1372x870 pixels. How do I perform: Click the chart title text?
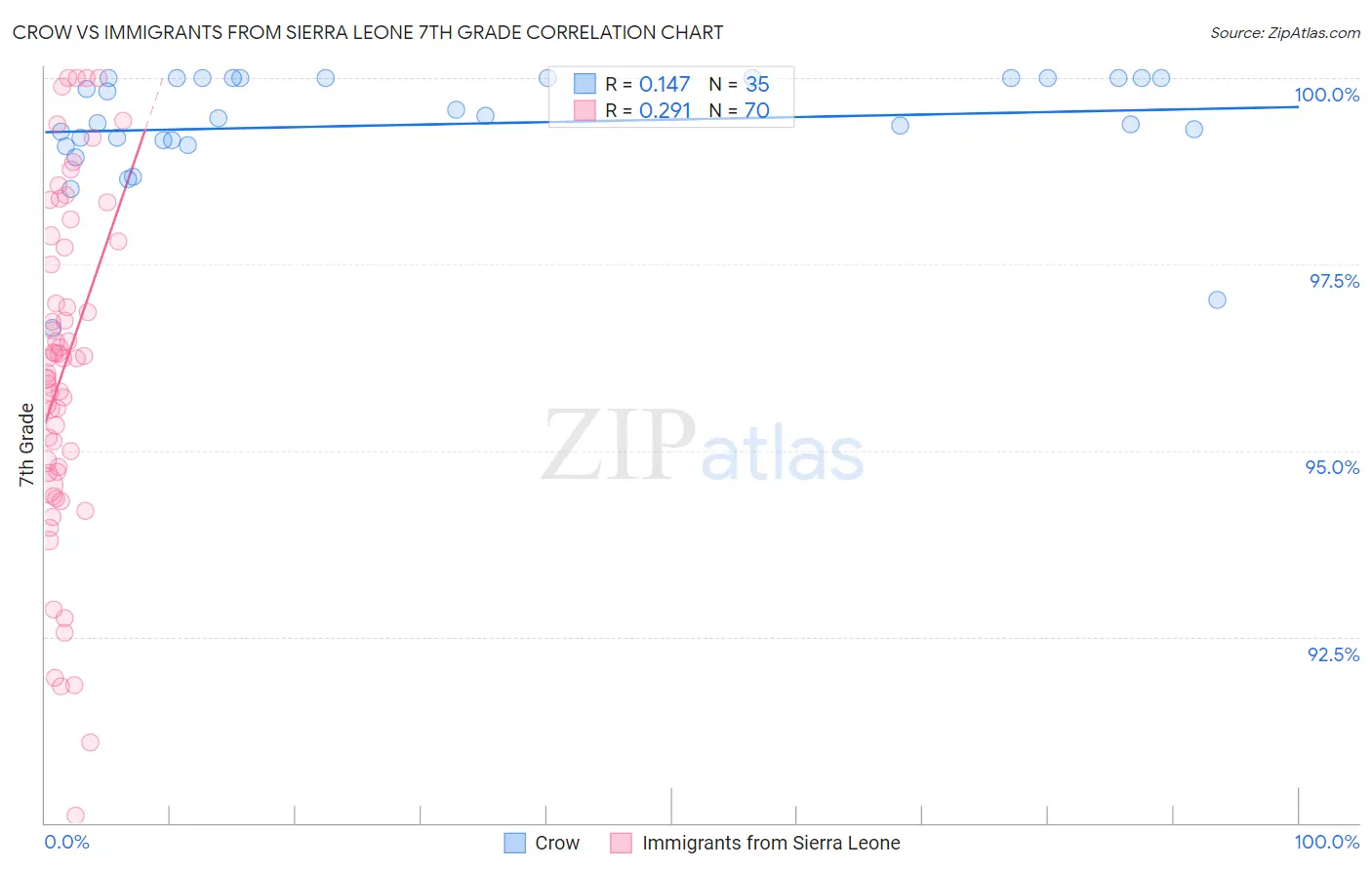pos(368,32)
